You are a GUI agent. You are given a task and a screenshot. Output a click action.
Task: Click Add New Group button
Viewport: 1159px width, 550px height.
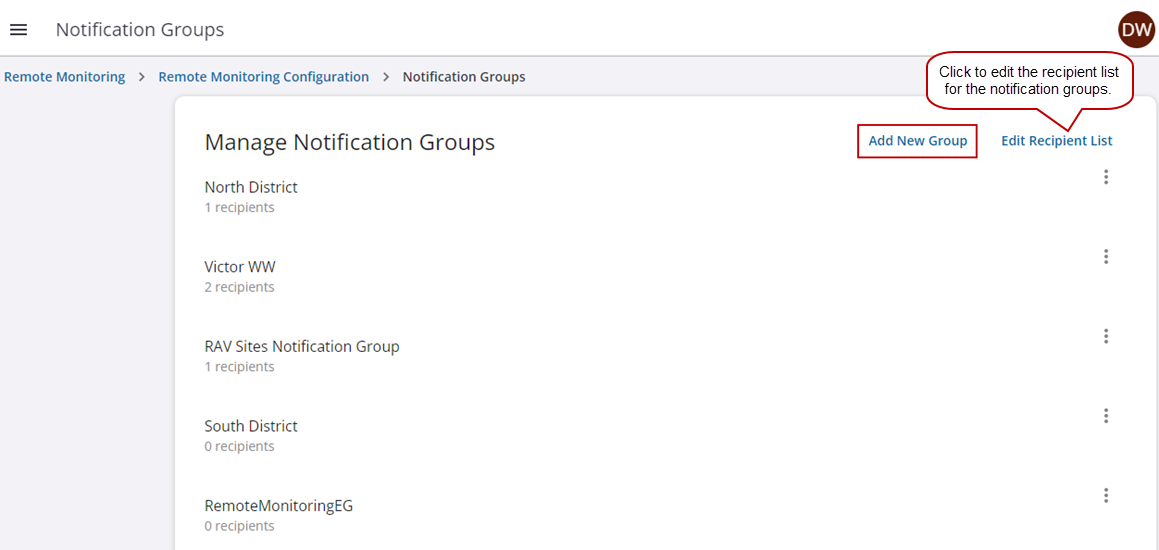pyautogui.click(x=917, y=141)
